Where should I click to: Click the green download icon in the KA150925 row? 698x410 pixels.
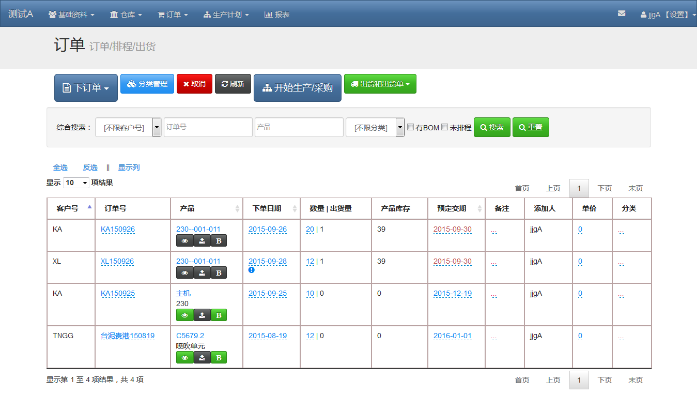click(201, 315)
